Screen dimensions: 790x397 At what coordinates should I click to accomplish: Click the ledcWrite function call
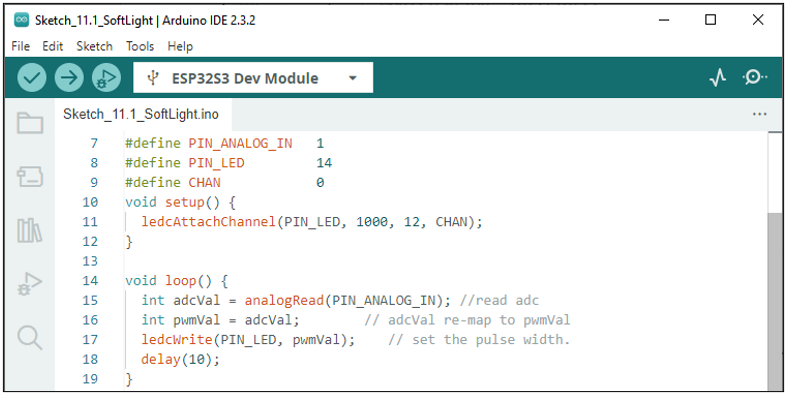tap(177, 340)
